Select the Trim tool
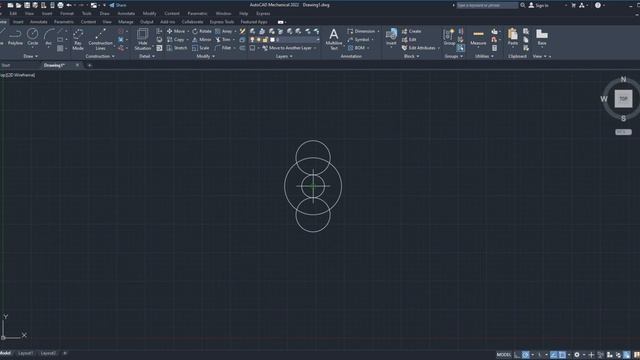 [x=223, y=40]
